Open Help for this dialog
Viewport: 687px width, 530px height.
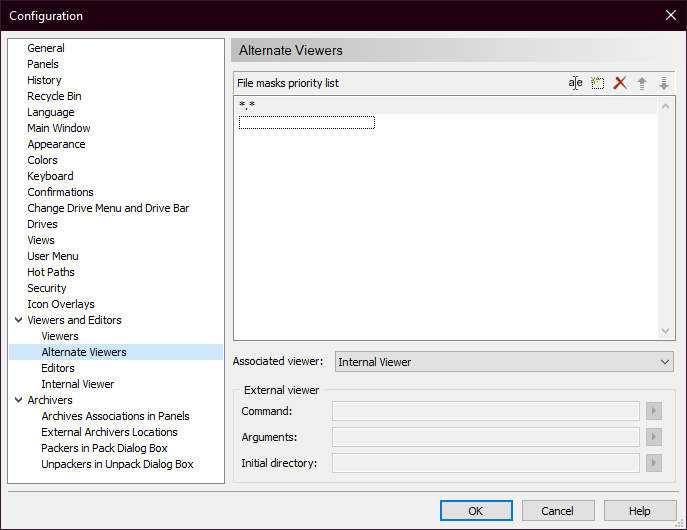pyautogui.click(x=639, y=511)
